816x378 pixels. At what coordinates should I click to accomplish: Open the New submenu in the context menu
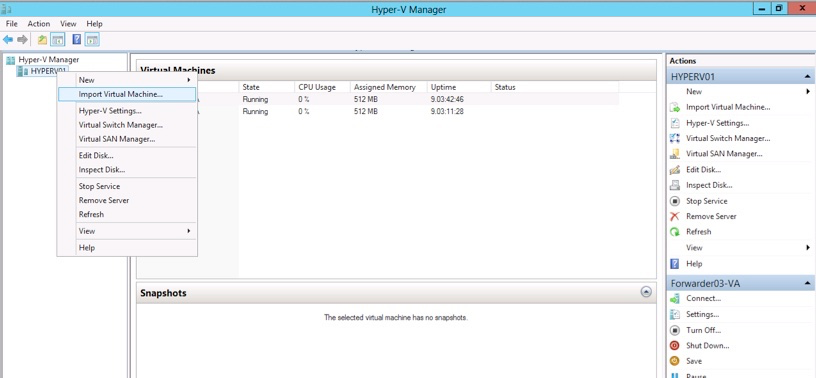coord(127,80)
